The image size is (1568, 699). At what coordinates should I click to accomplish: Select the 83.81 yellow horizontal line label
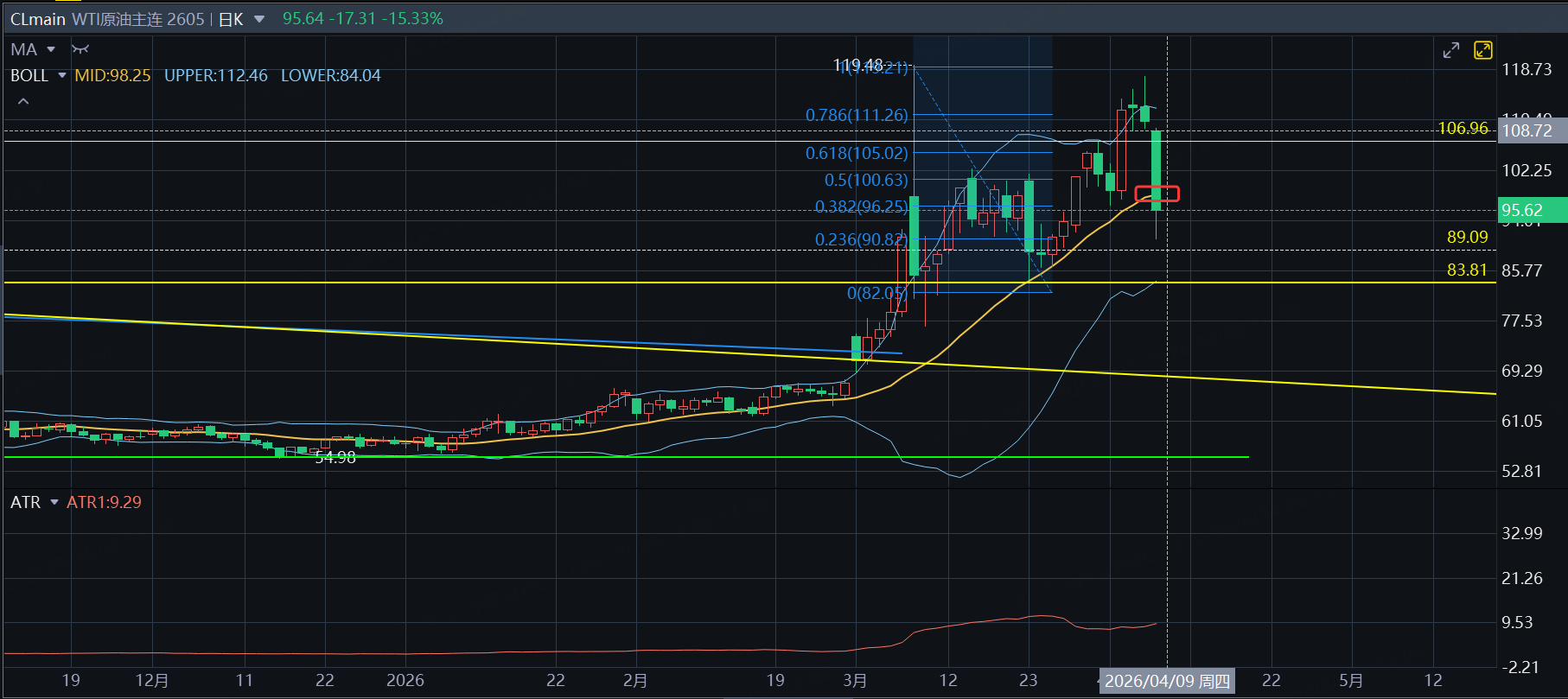(1467, 270)
